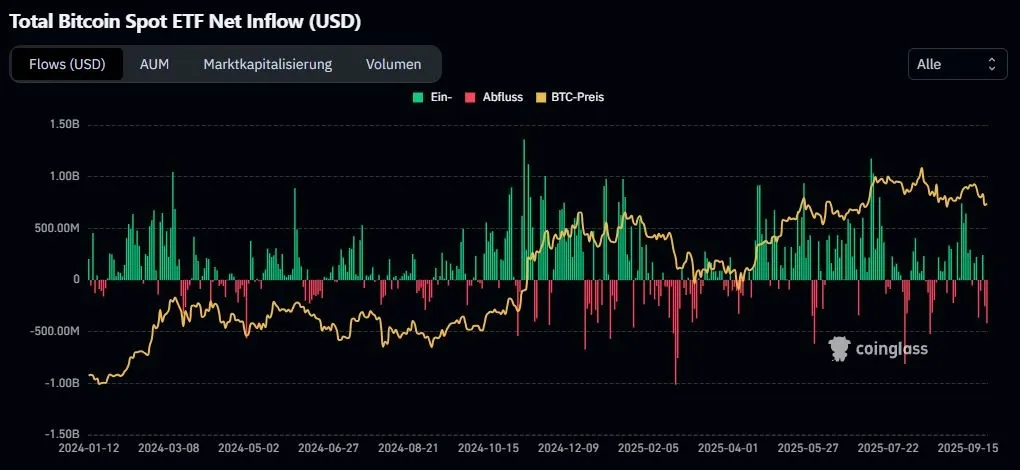Click the 2024-01-12 date axis label
1020x470 pixels.
click(89, 451)
